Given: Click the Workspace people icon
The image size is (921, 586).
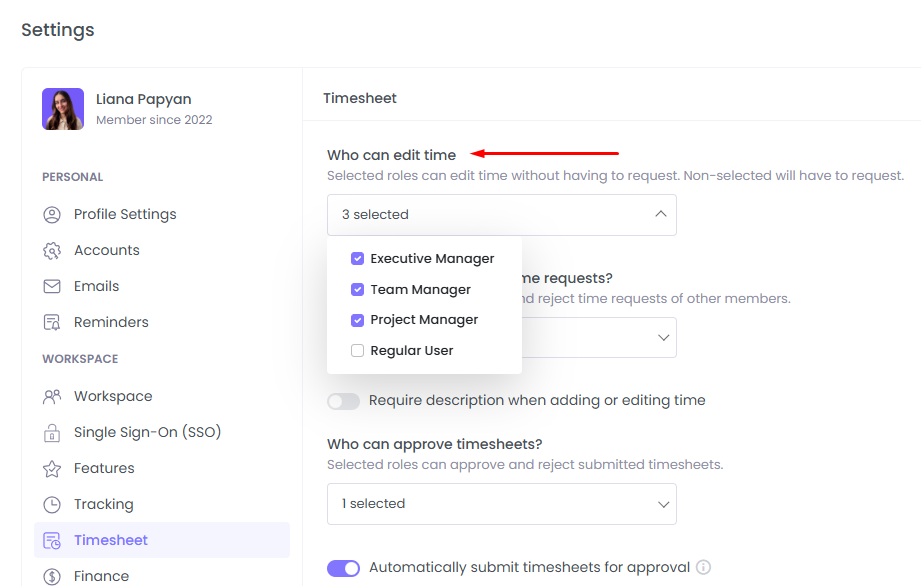Looking at the screenshot, I should (x=52, y=397).
